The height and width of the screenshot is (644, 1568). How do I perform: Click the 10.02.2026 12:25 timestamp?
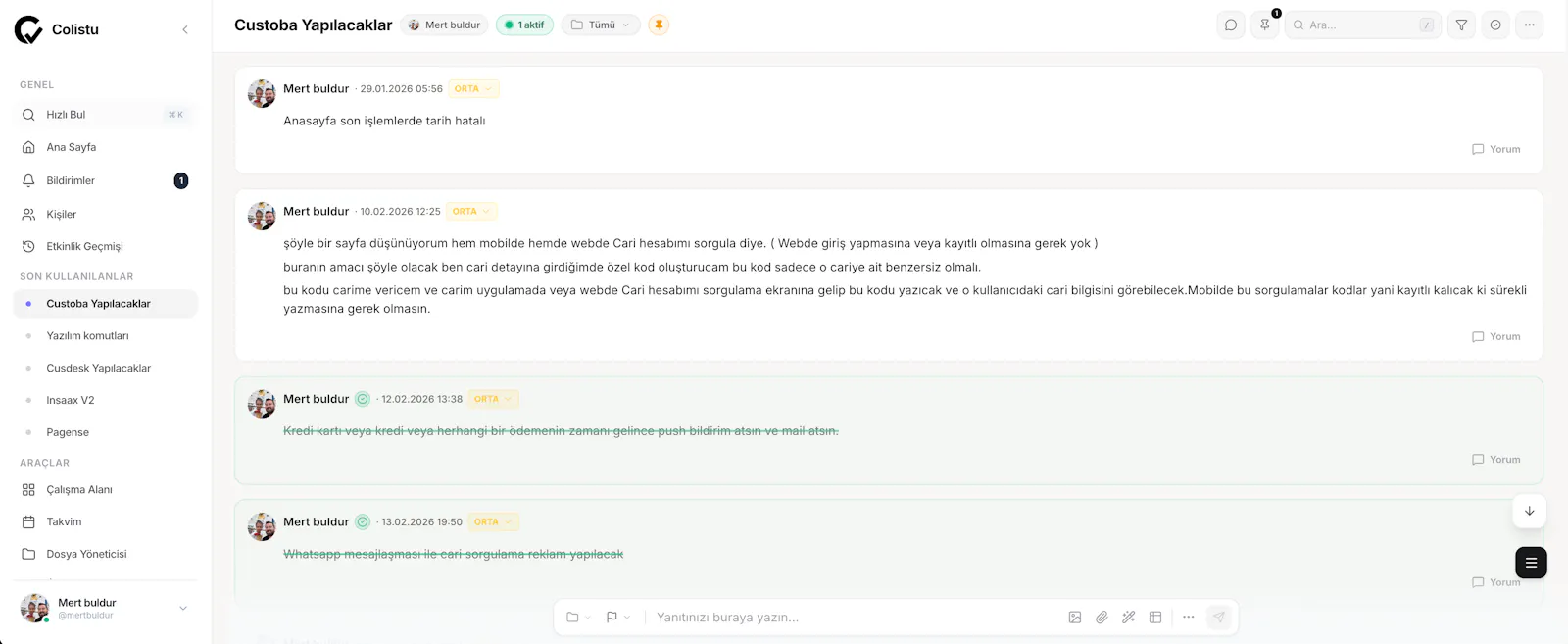click(400, 212)
